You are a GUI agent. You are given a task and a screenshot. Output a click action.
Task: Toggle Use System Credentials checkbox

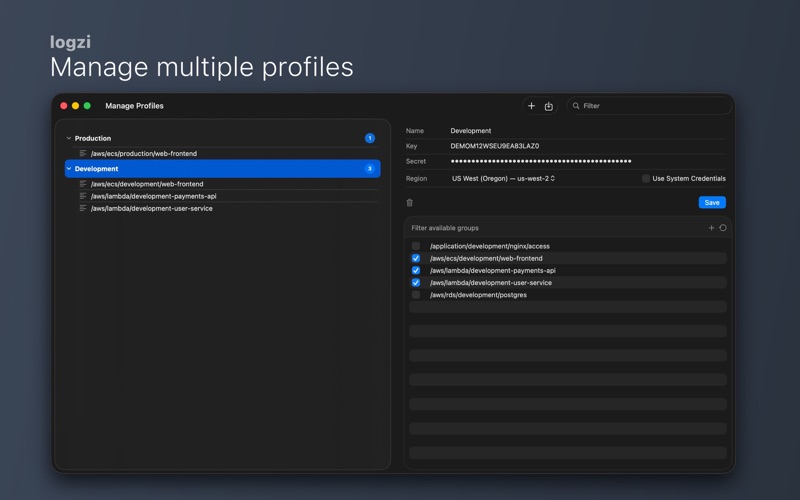[646, 178]
